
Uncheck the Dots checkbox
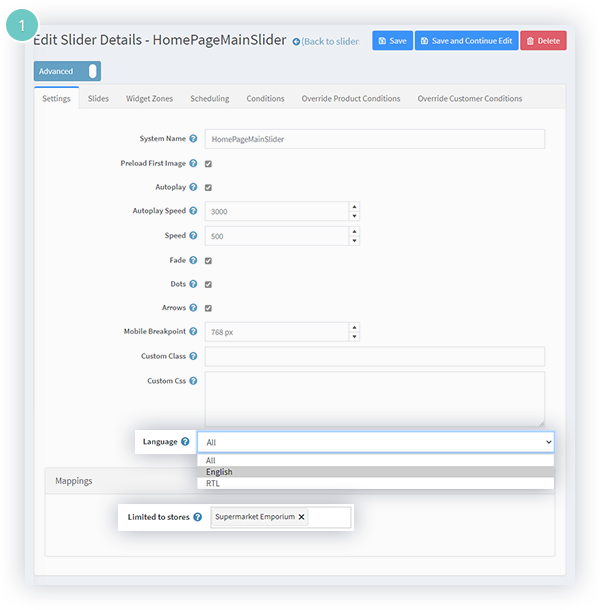tap(208, 284)
